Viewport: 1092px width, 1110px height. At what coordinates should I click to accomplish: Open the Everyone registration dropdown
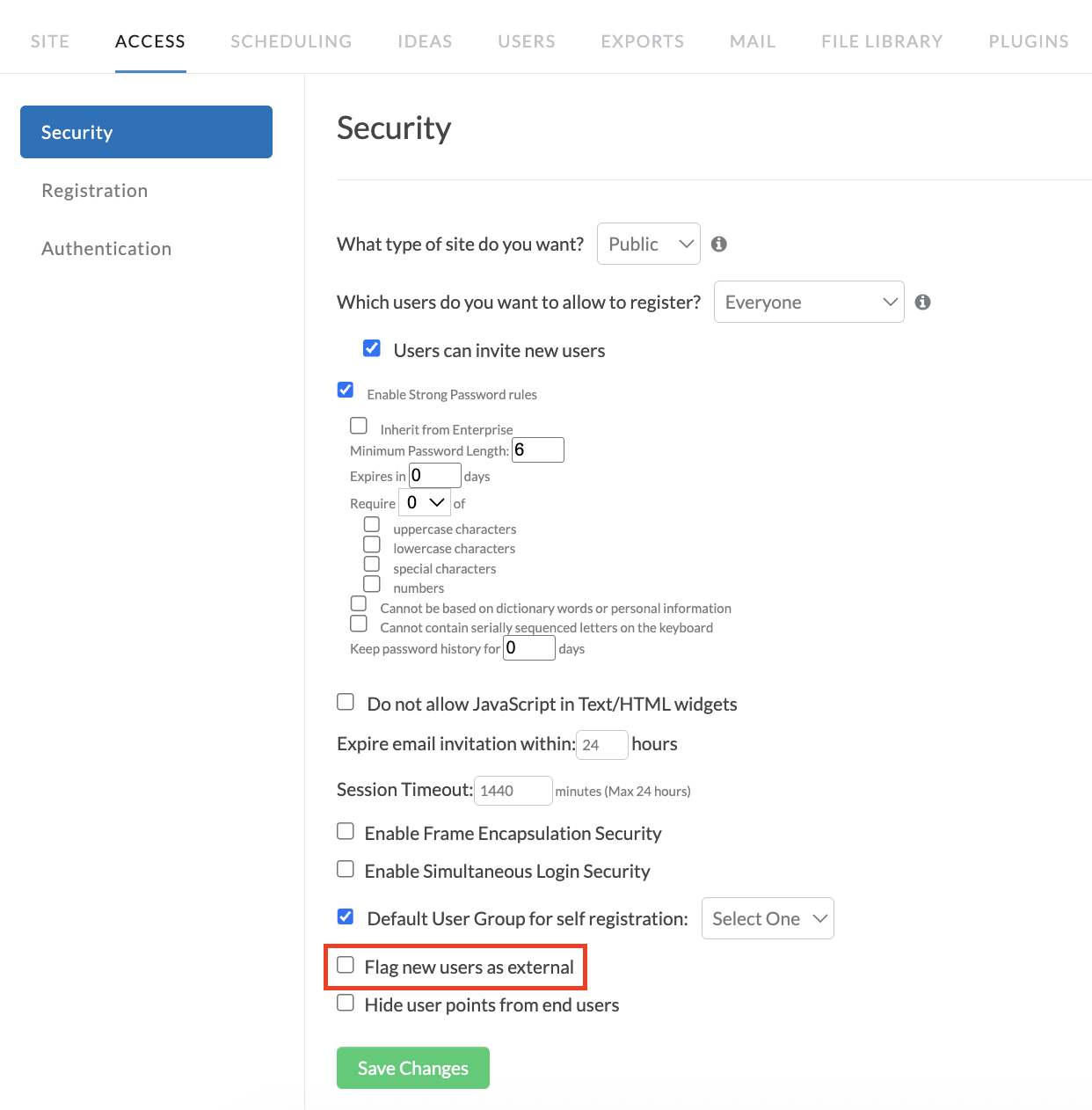pyautogui.click(x=809, y=302)
